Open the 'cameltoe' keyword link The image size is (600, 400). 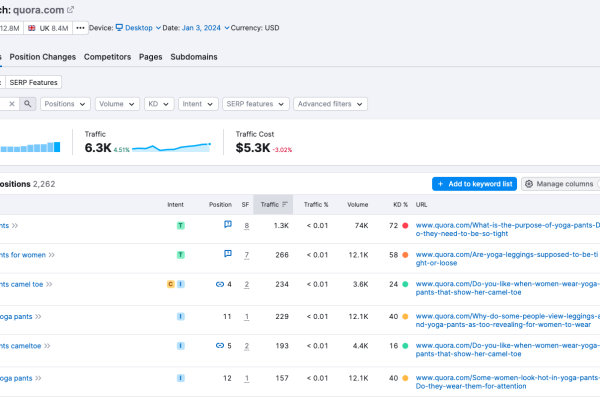pyautogui.click(x=20, y=346)
